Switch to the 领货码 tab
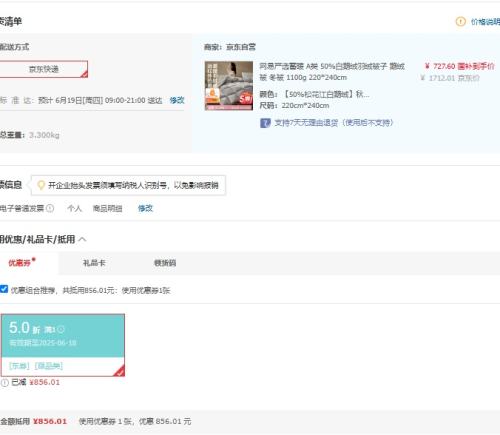The height and width of the screenshot is (435, 500). 165,263
